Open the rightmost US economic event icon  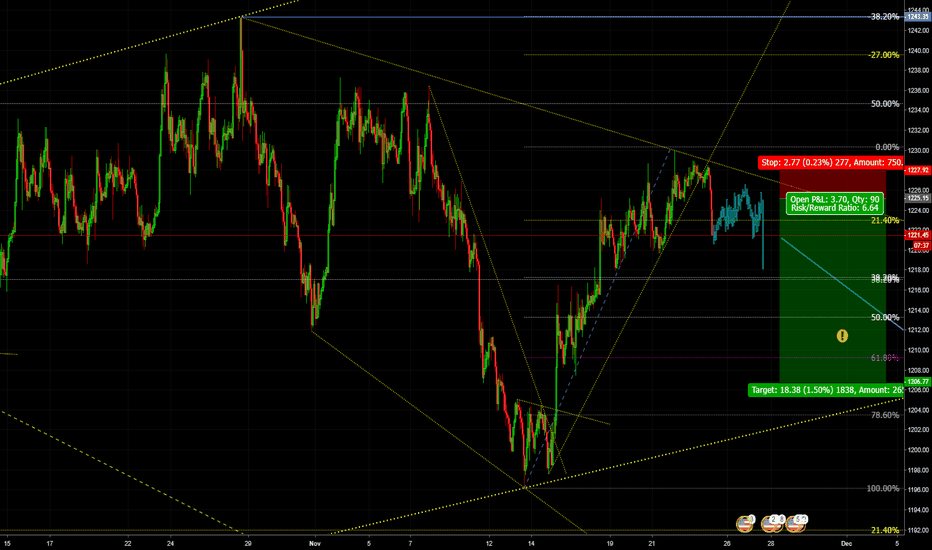tap(796, 524)
